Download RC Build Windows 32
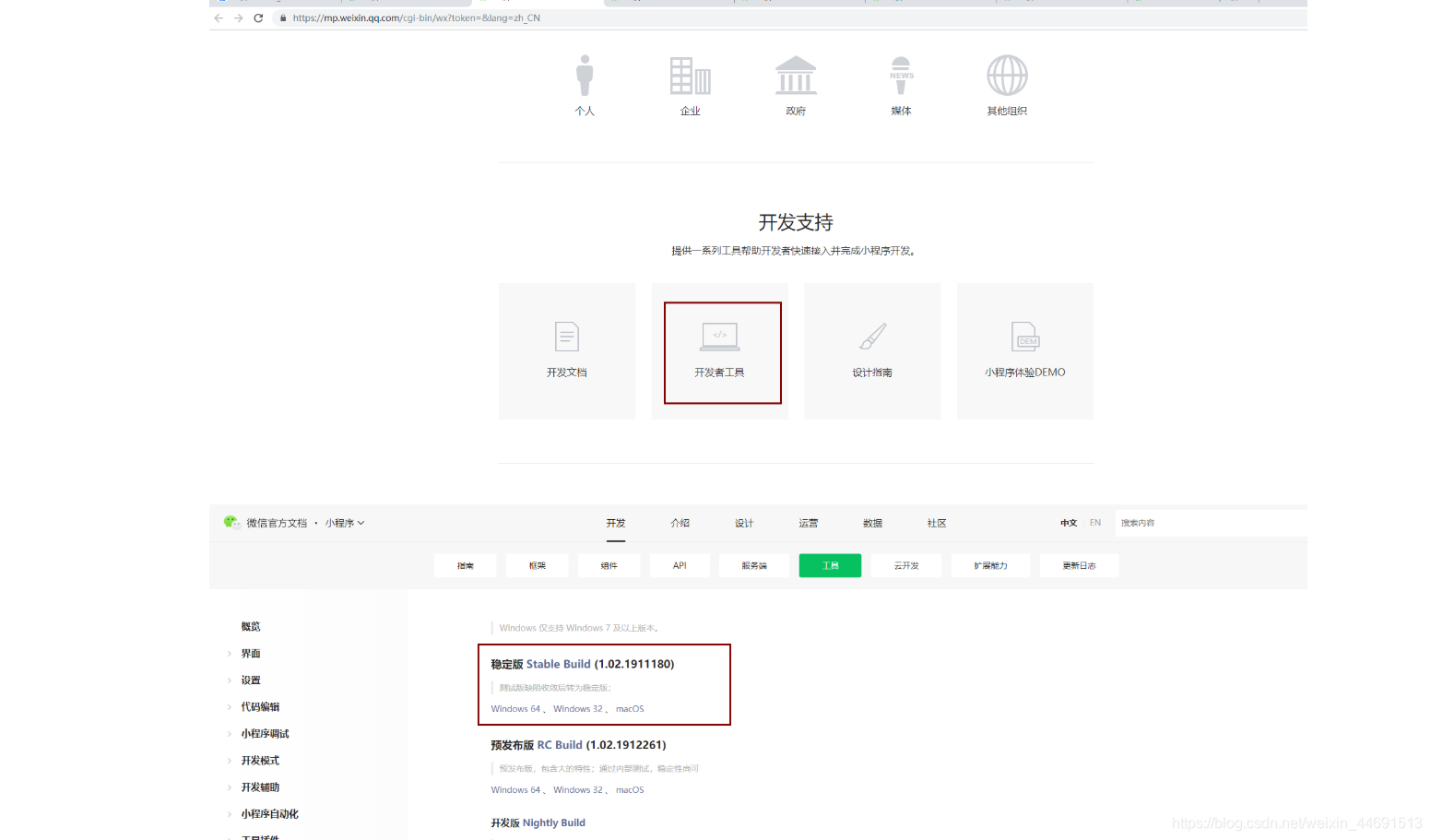 click(x=578, y=790)
